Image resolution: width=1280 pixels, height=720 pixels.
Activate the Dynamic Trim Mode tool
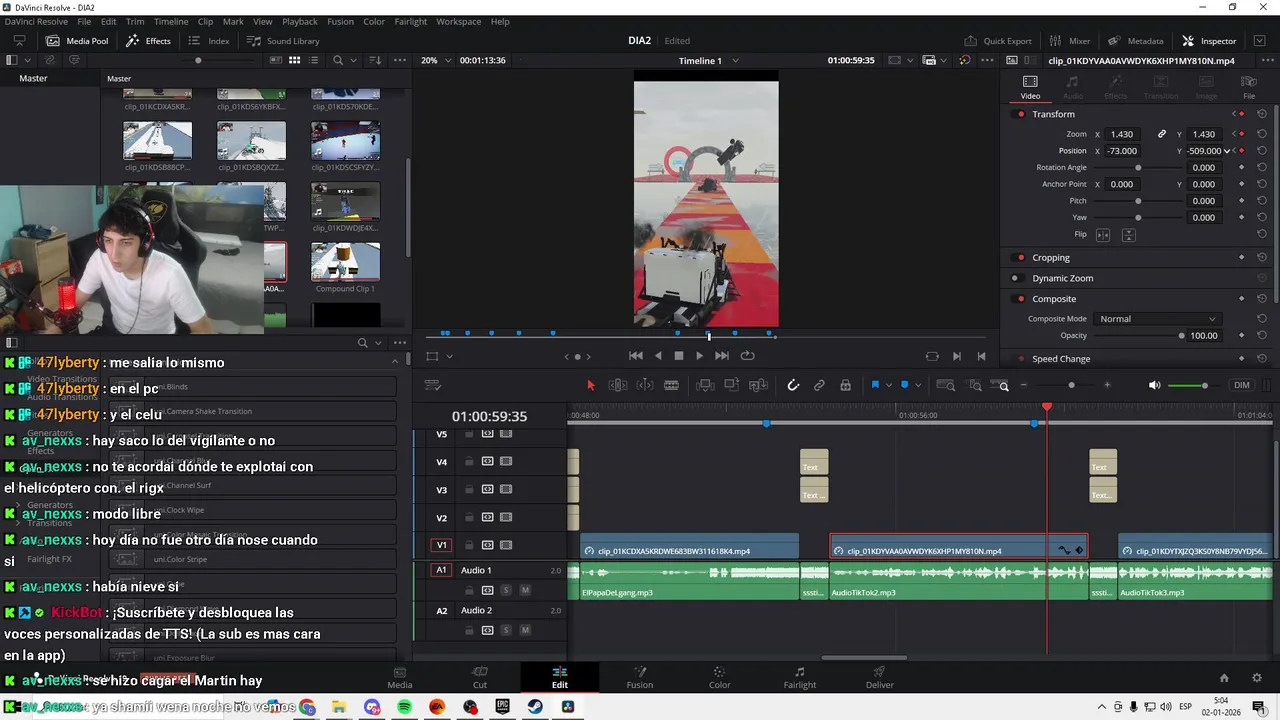coord(645,385)
